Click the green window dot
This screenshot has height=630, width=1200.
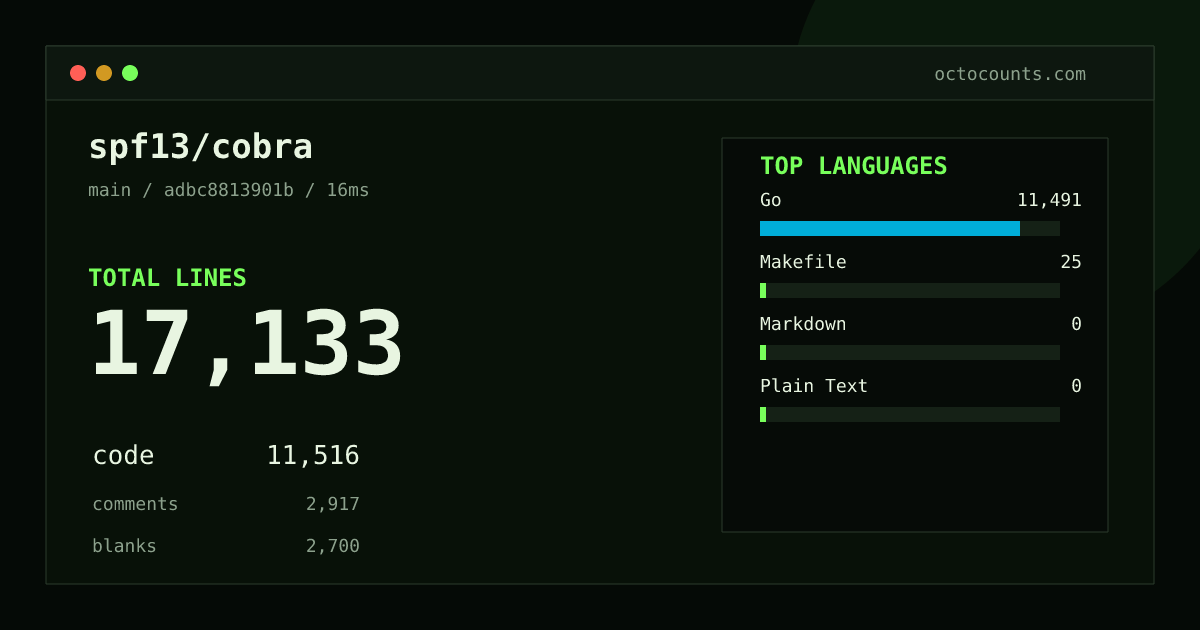point(130,73)
